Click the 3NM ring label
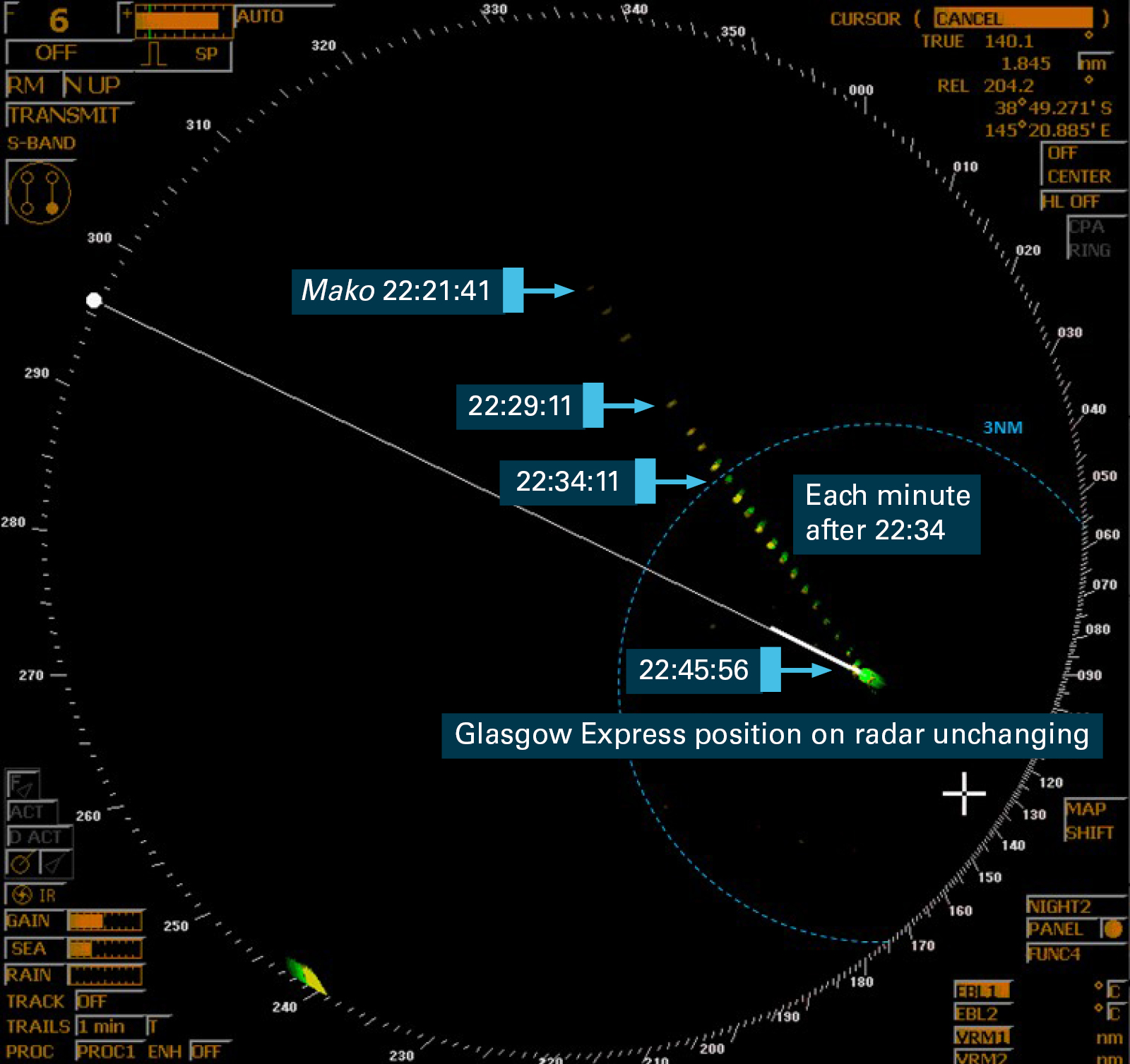This screenshot has width=1130, height=1064. [x=1003, y=428]
